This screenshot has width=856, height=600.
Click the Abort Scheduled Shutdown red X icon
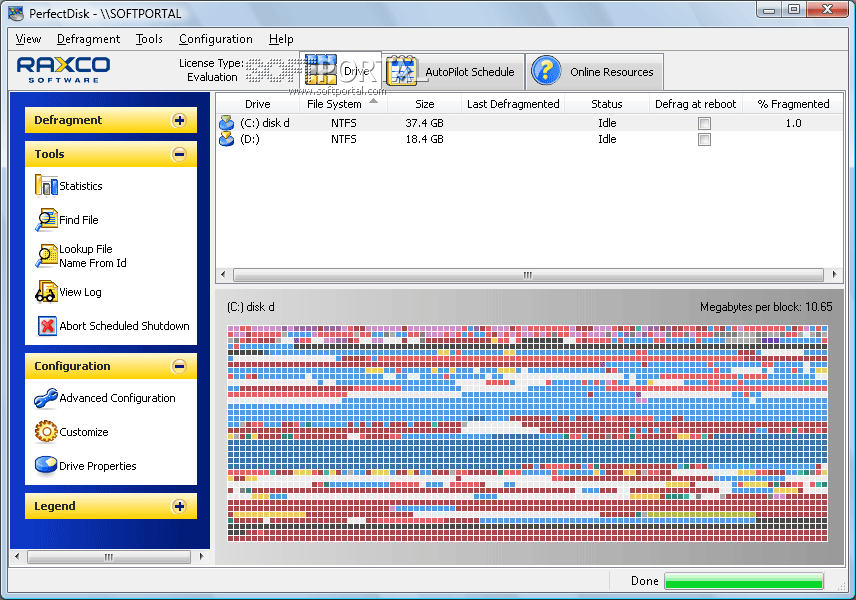[x=47, y=326]
